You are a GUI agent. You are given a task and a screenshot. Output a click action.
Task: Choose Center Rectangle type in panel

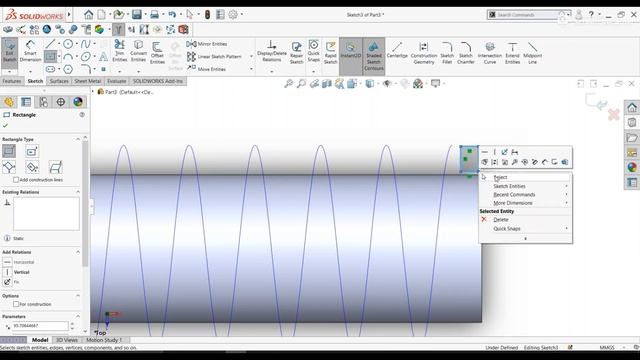pos(32,151)
